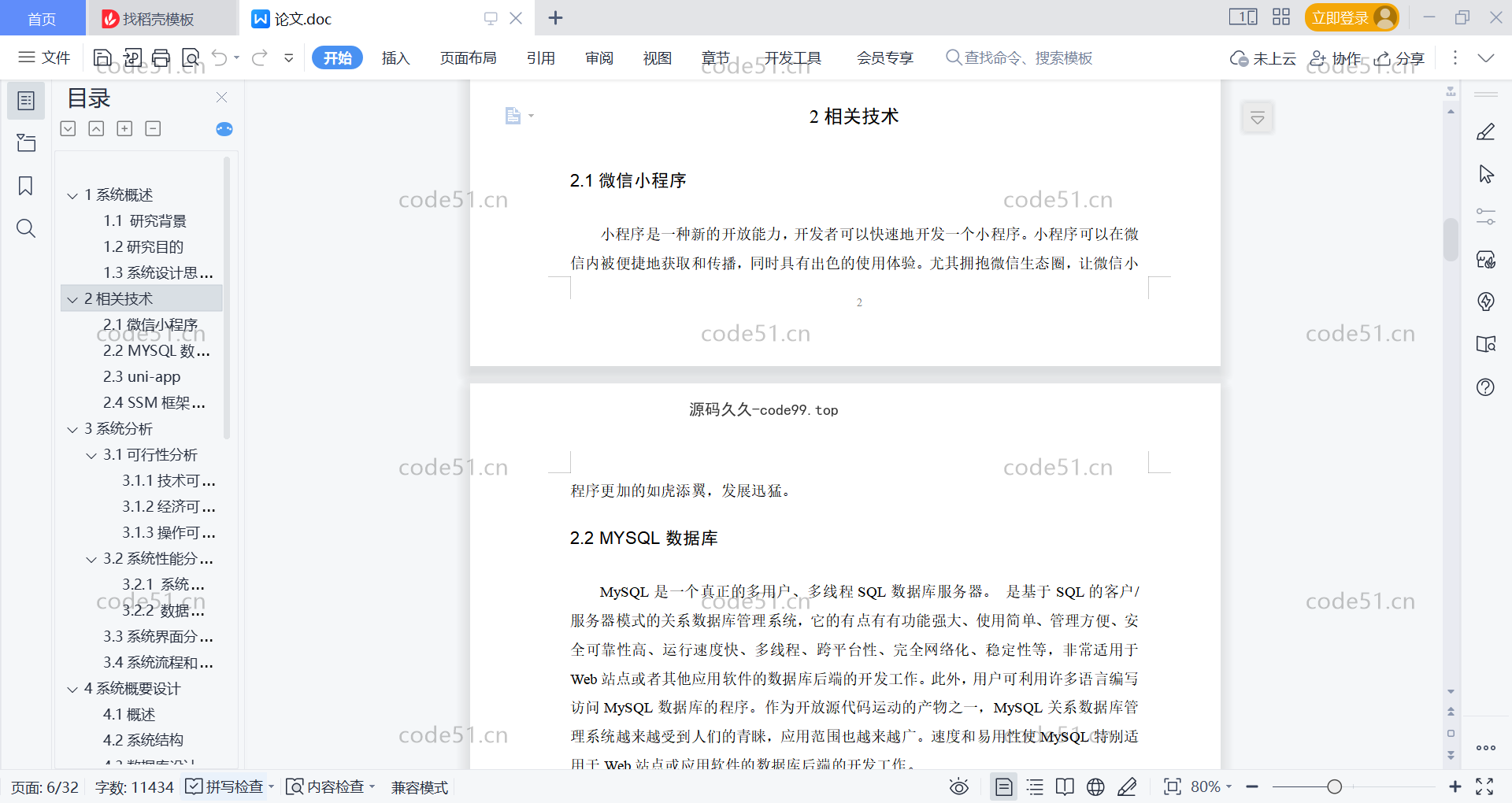The image size is (1512, 803).
Task: Collapse the '4 系统概要设计' outline node
Action: (72, 689)
